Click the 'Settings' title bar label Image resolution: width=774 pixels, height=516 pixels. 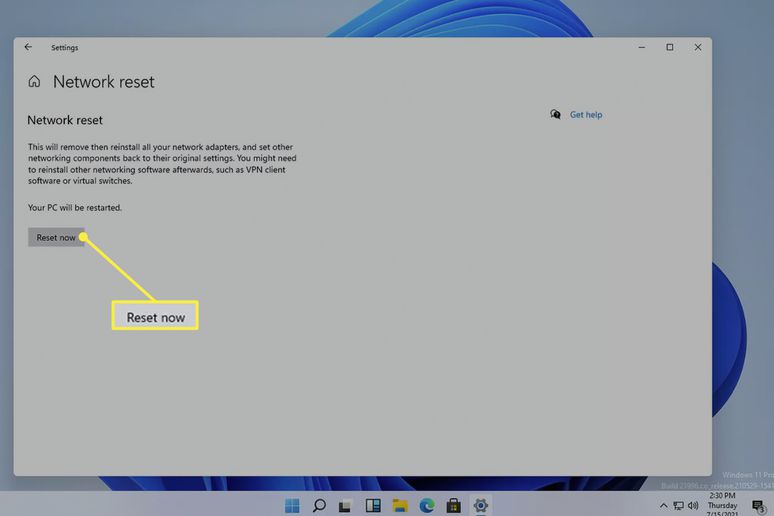tap(65, 47)
